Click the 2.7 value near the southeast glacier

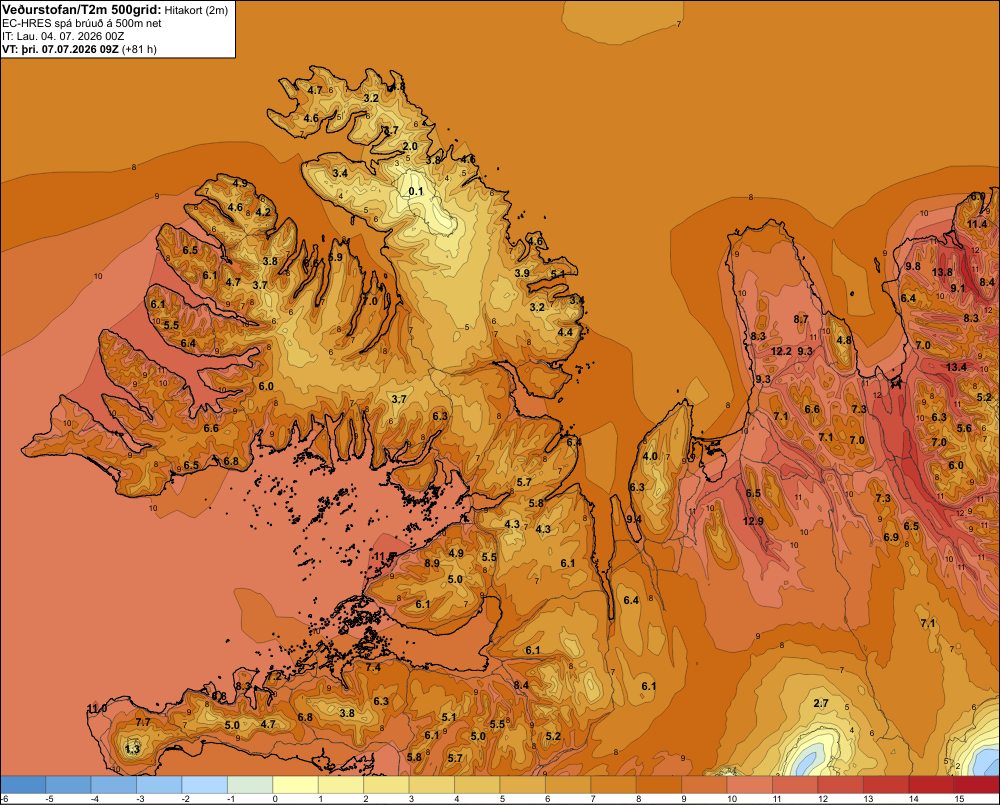(x=821, y=703)
